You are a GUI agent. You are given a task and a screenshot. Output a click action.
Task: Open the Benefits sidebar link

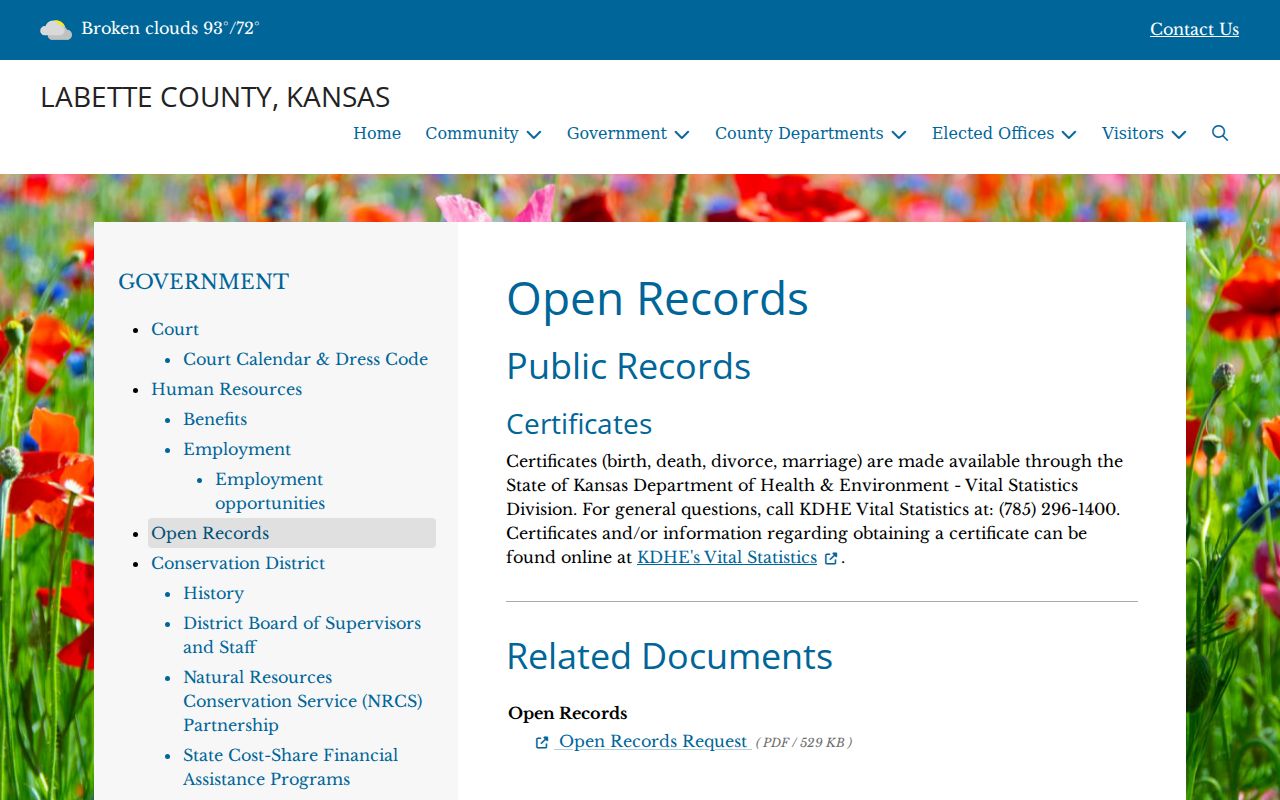215,419
